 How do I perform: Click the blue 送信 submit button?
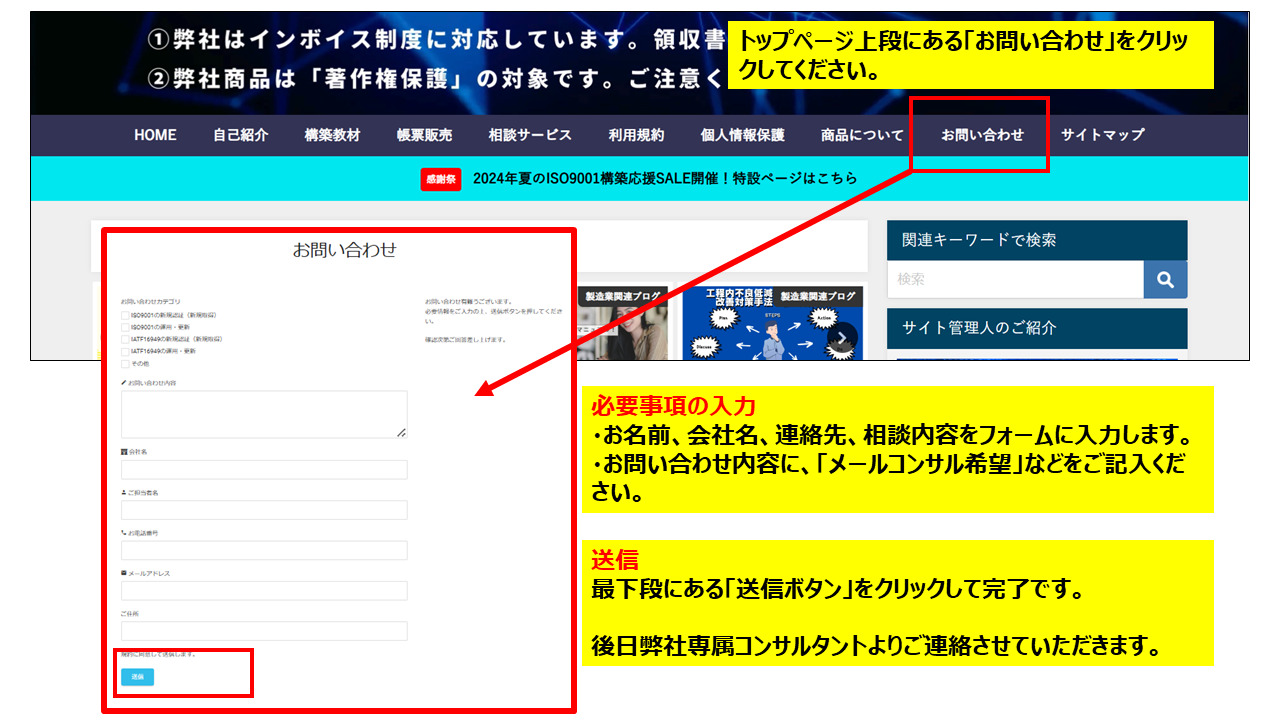(138, 677)
